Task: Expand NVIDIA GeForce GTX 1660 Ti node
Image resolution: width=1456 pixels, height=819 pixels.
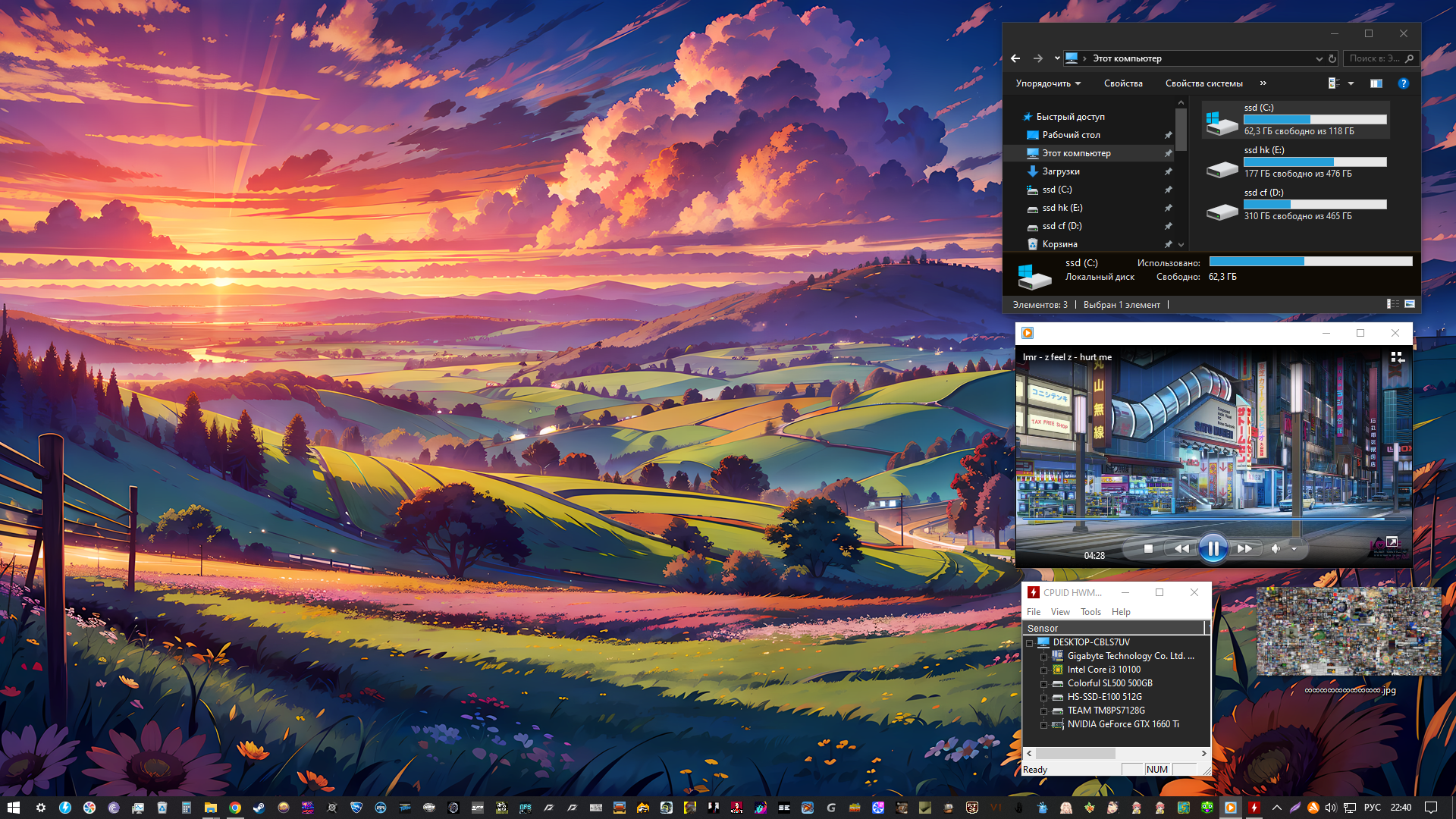Action: [1044, 725]
